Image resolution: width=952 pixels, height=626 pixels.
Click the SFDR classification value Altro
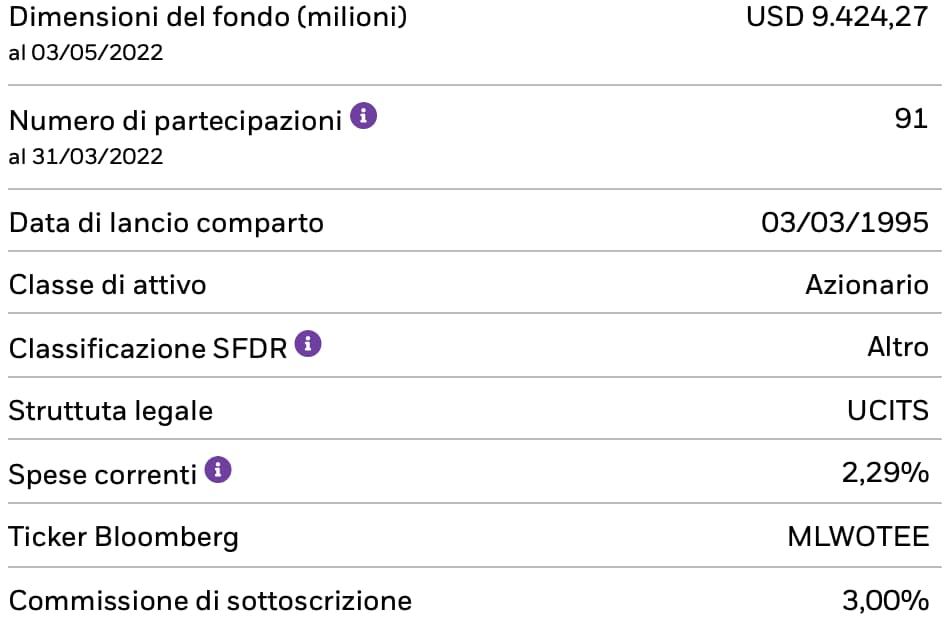coord(897,348)
